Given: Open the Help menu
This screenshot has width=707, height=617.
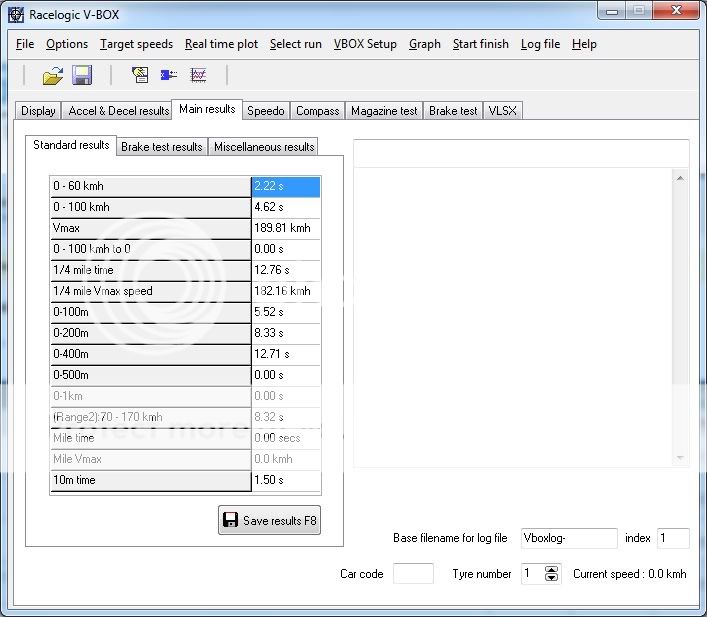Looking at the screenshot, I should click(584, 44).
